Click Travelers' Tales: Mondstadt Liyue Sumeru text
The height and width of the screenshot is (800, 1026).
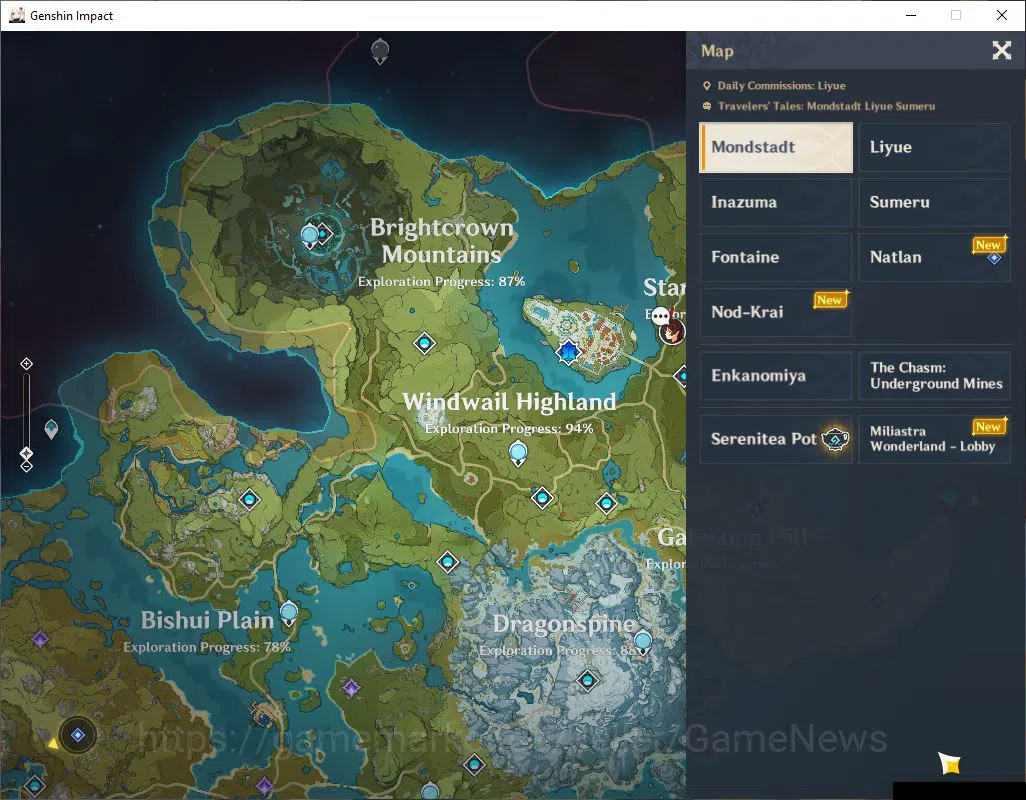[x=826, y=106]
